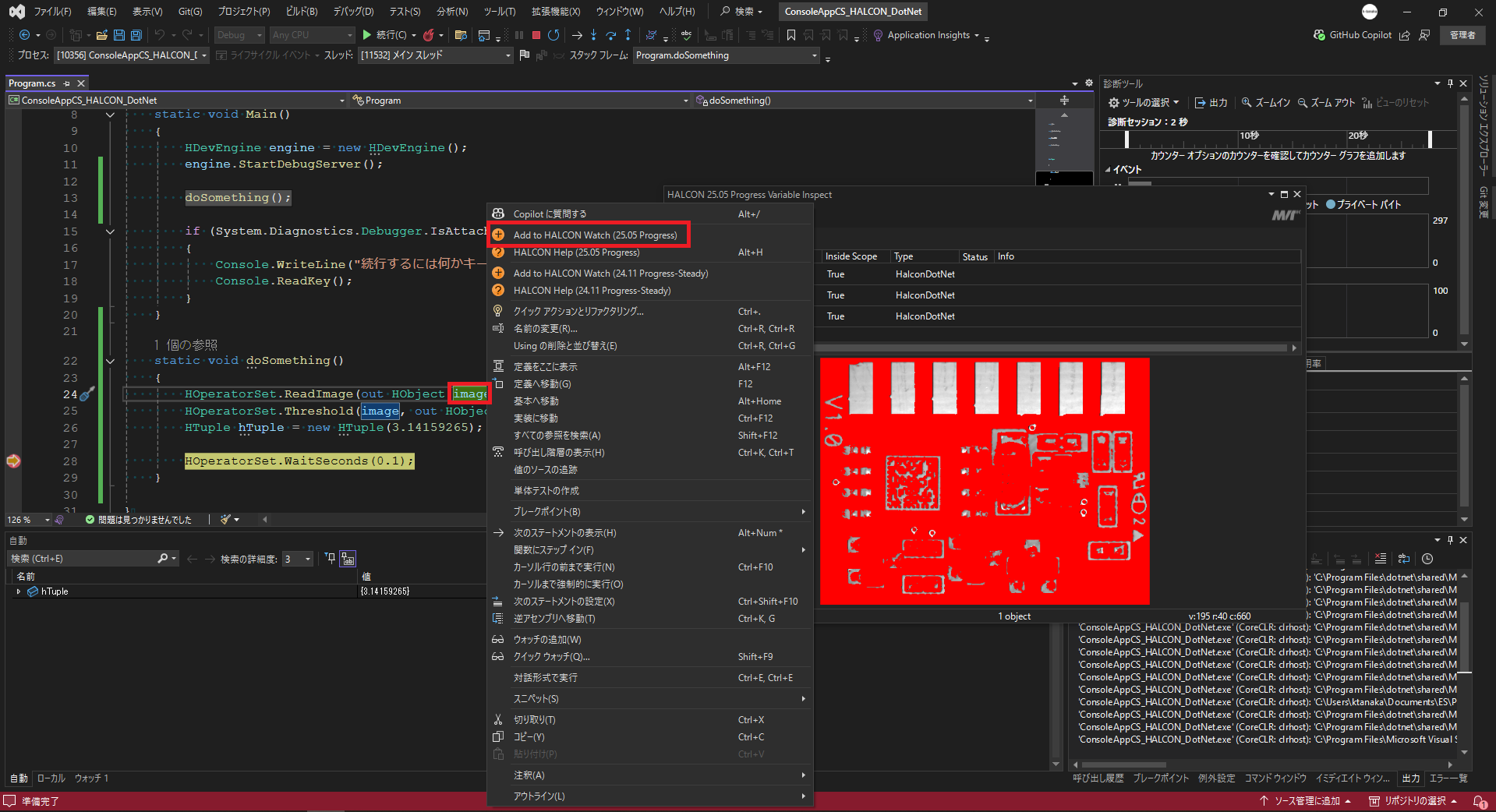The height and width of the screenshot is (812, 1496).
Task: Click the red Stop Debugging square icon
Action: coord(536,35)
